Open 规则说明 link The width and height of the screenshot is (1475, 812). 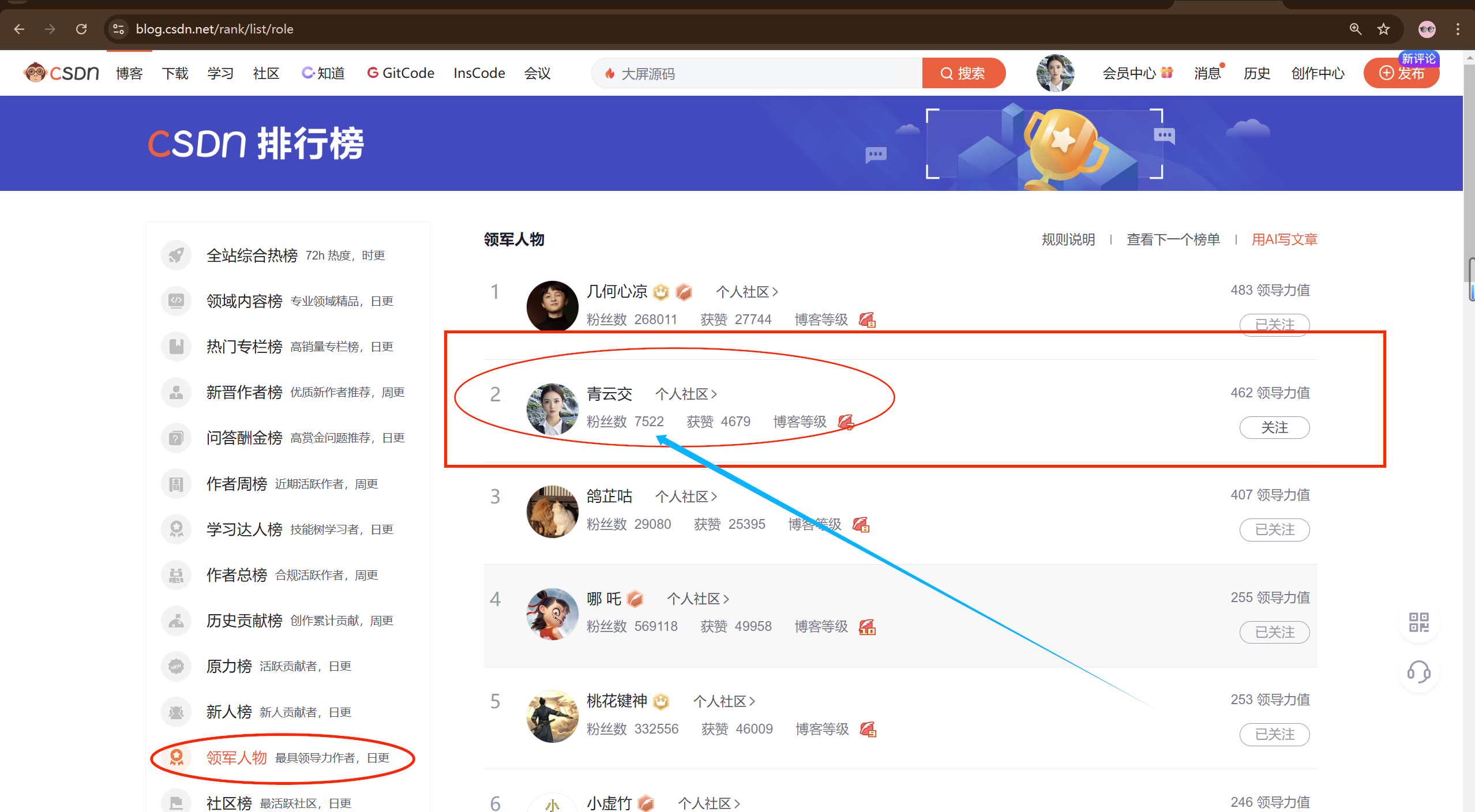(1068, 239)
